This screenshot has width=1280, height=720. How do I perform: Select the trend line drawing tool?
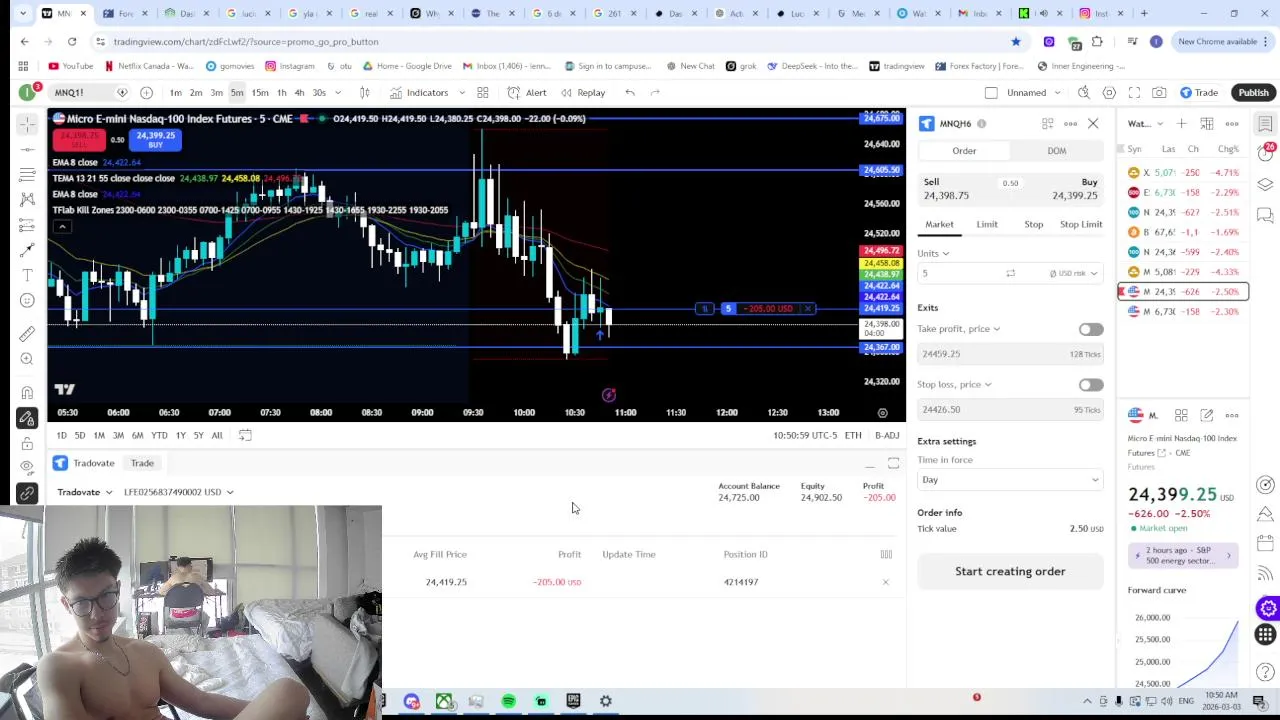pos(27,149)
